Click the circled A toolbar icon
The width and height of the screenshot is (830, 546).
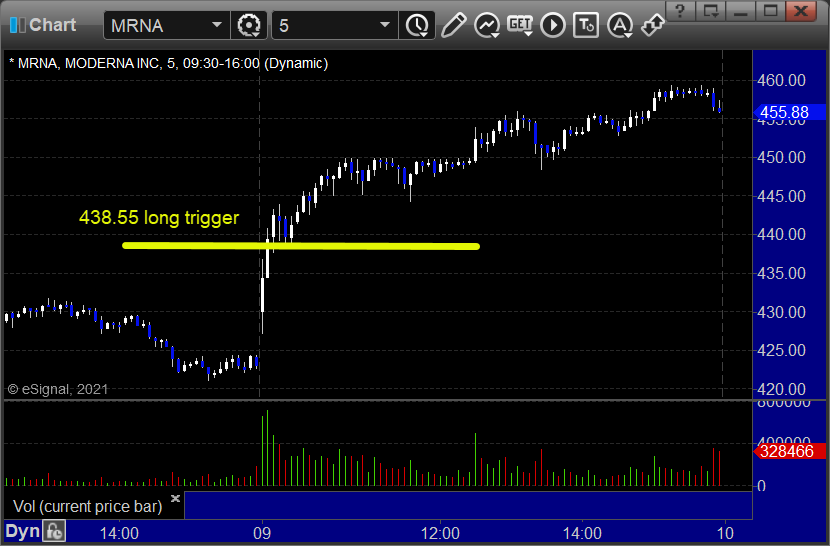coord(620,25)
